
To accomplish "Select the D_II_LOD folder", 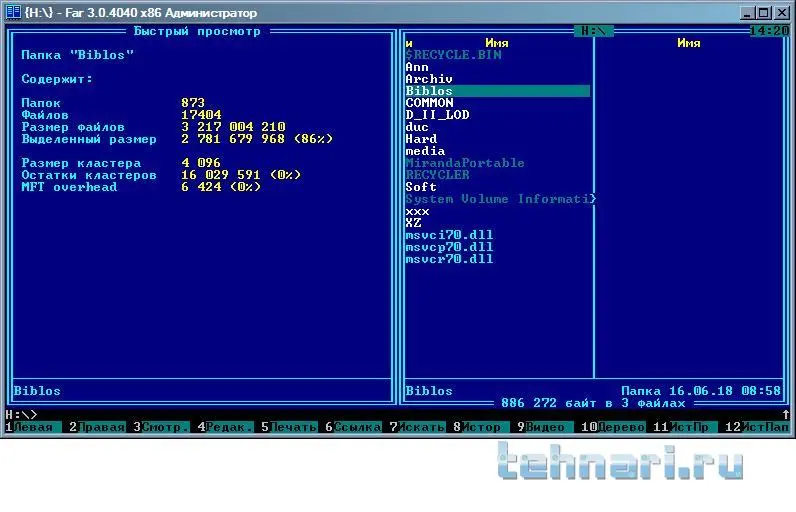I will (x=437, y=115).
